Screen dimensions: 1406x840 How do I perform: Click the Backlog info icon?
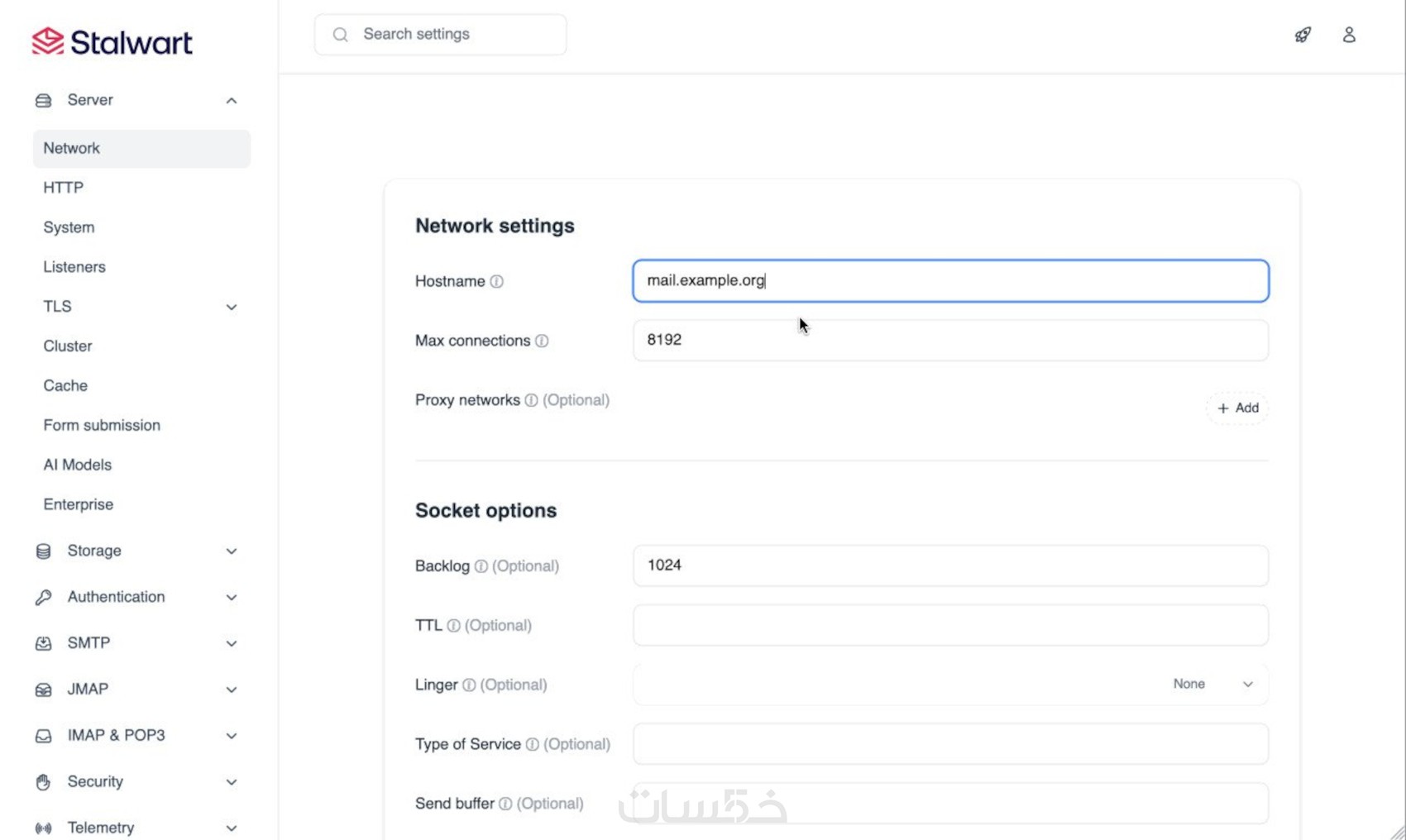coord(481,566)
